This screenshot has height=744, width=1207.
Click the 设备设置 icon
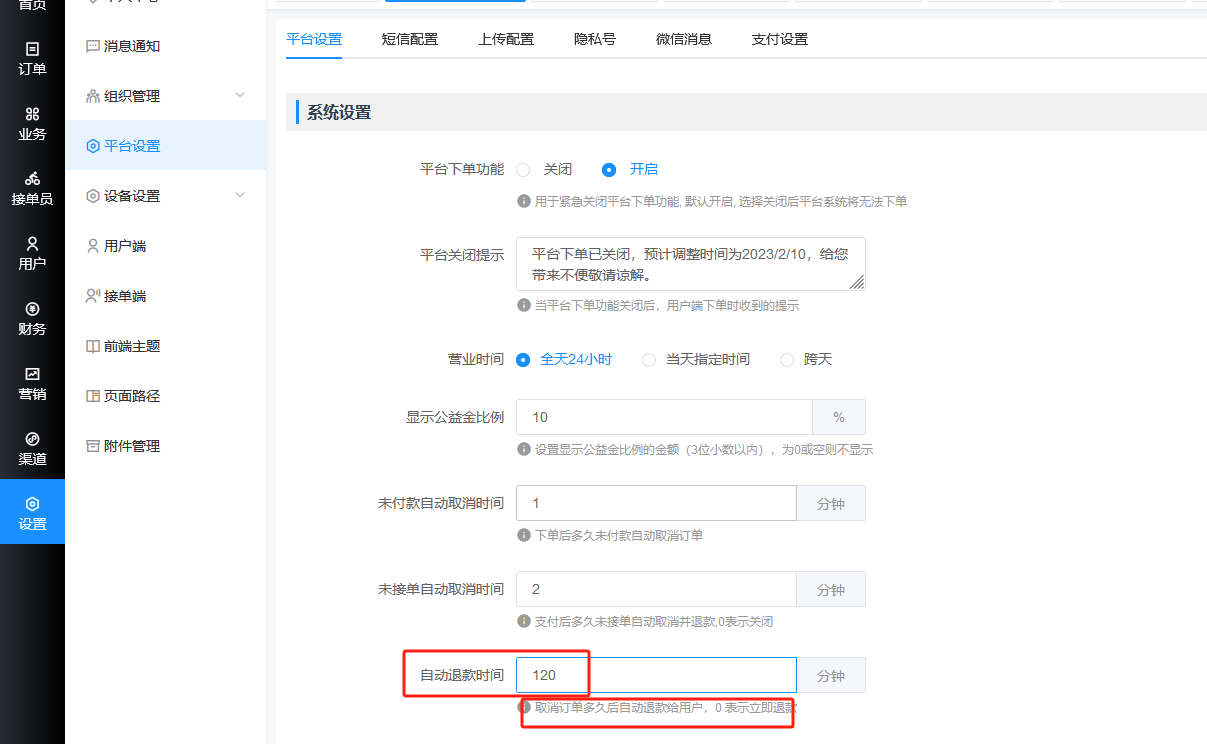coord(93,196)
